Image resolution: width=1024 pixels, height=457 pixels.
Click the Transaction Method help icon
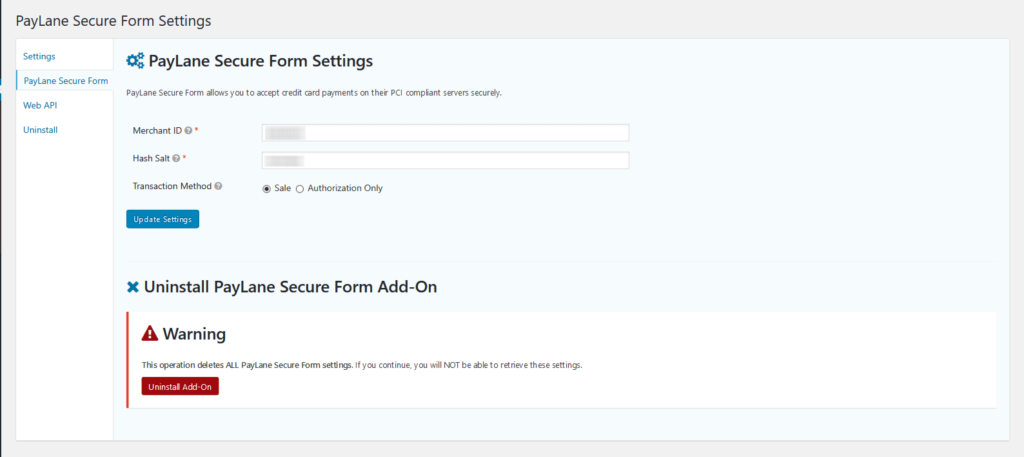click(218, 186)
